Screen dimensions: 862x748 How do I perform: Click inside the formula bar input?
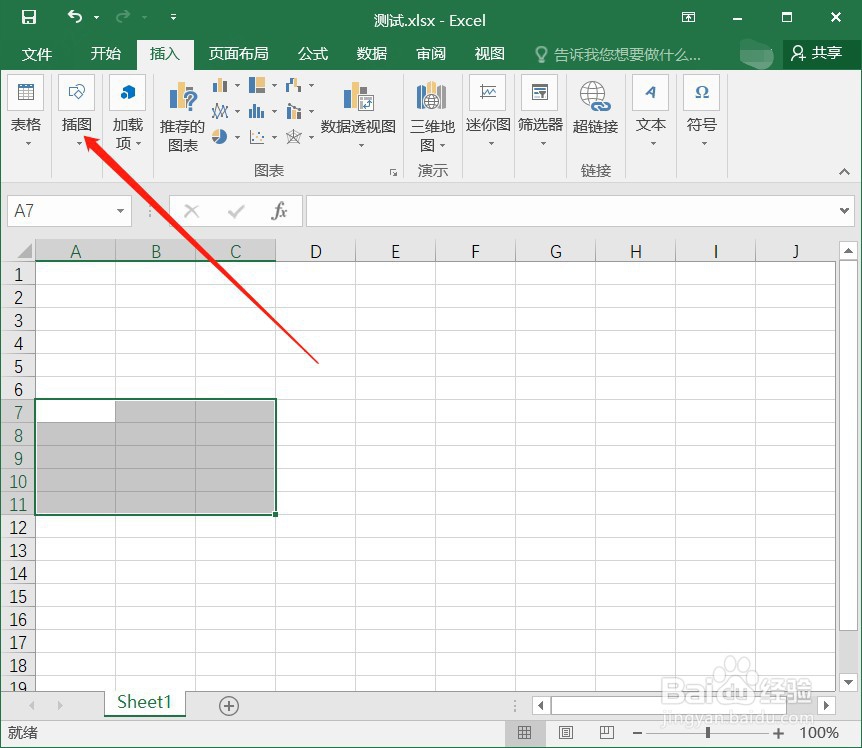click(x=571, y=211)
